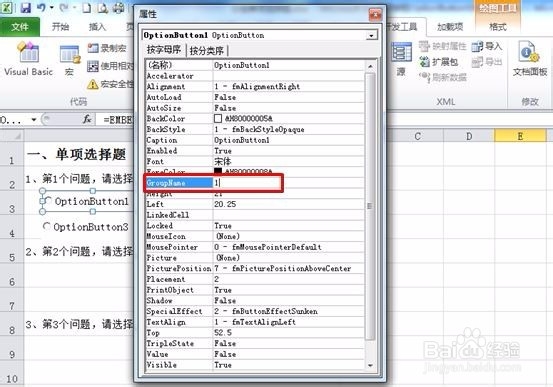Select the Value property row
Screen dimensions: 553x387
(255, 354)
